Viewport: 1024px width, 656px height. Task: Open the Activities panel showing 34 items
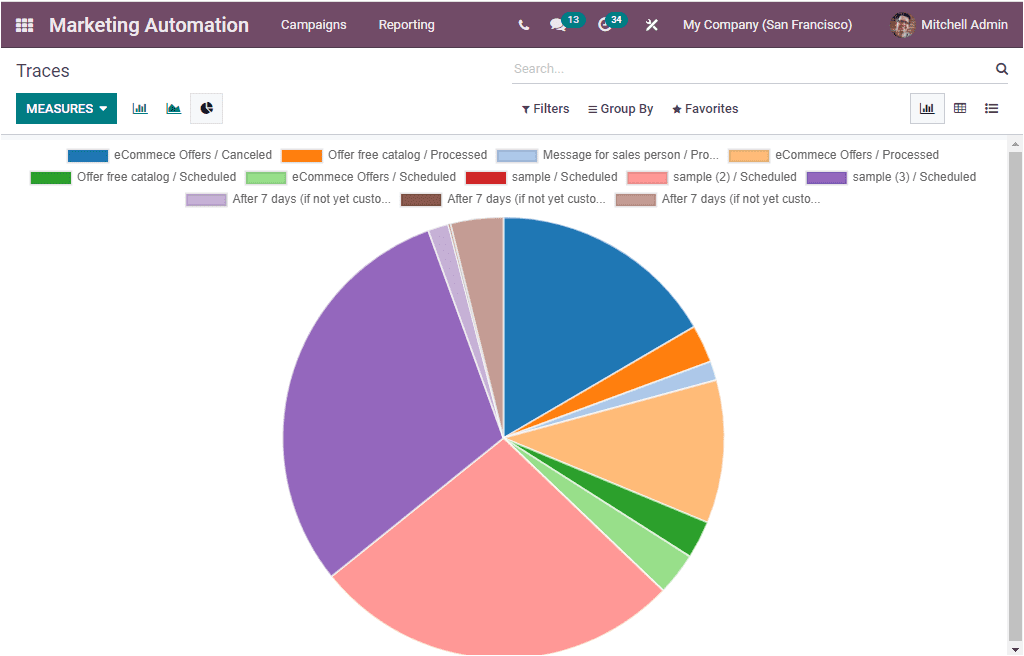pyautogui.click(x=606, y=25)
